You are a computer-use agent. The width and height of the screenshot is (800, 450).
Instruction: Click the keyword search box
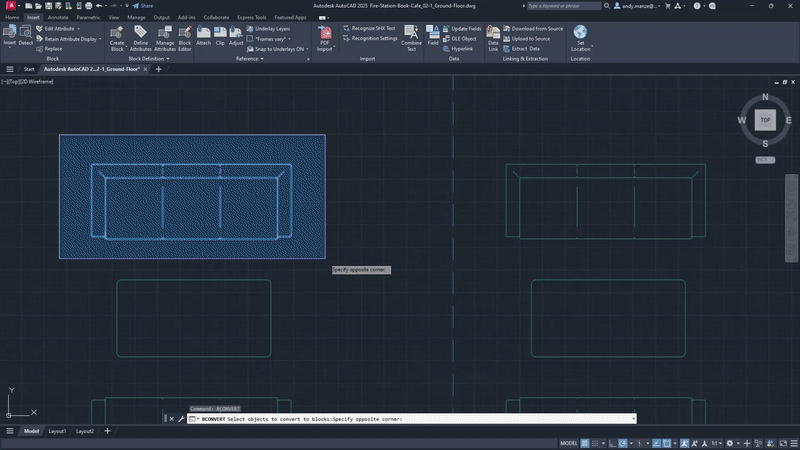[x=564, y=6]
